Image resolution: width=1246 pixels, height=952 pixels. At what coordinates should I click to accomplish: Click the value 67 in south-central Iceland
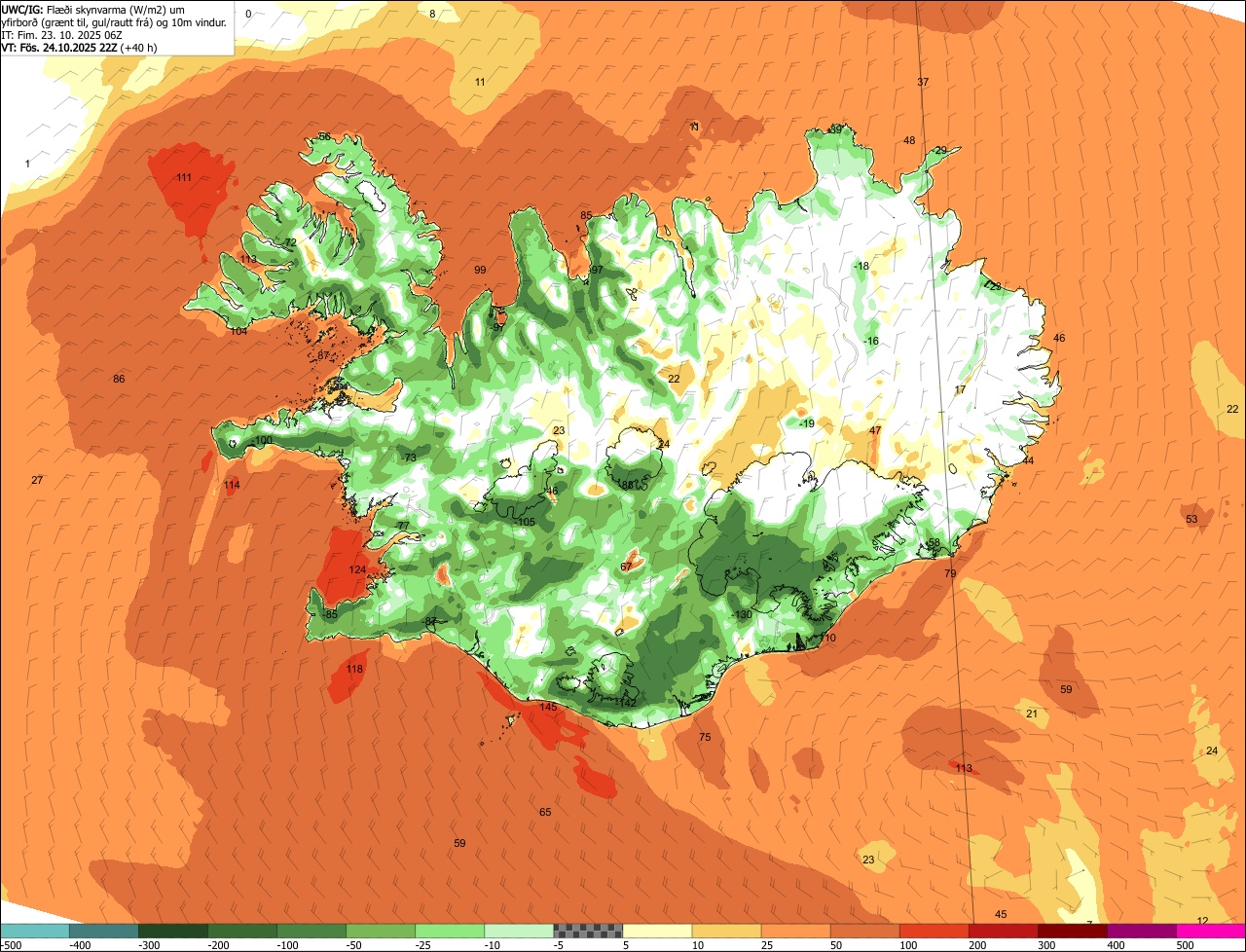tap(626, 567)
